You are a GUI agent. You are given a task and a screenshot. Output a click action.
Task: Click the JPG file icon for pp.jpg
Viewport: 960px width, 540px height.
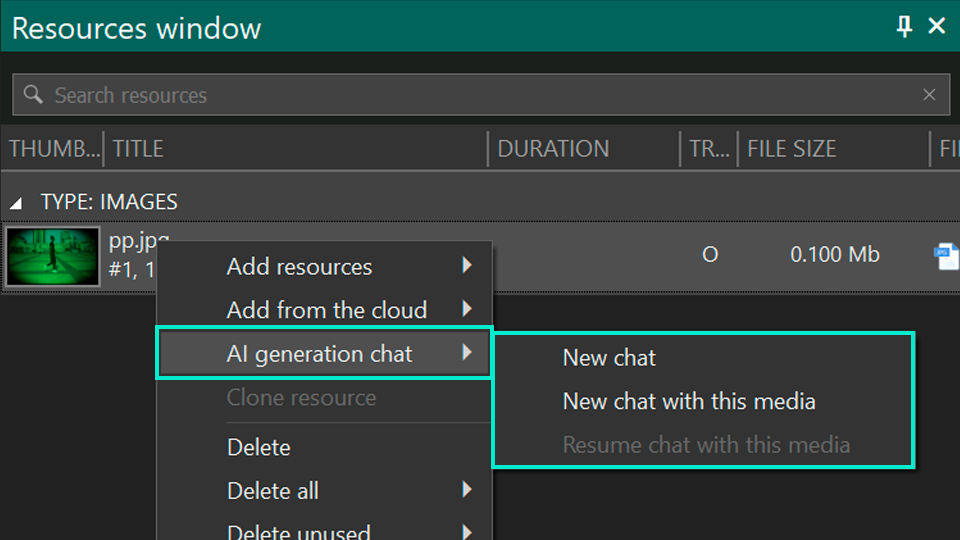pyautogui.click(x=947, y=256)
